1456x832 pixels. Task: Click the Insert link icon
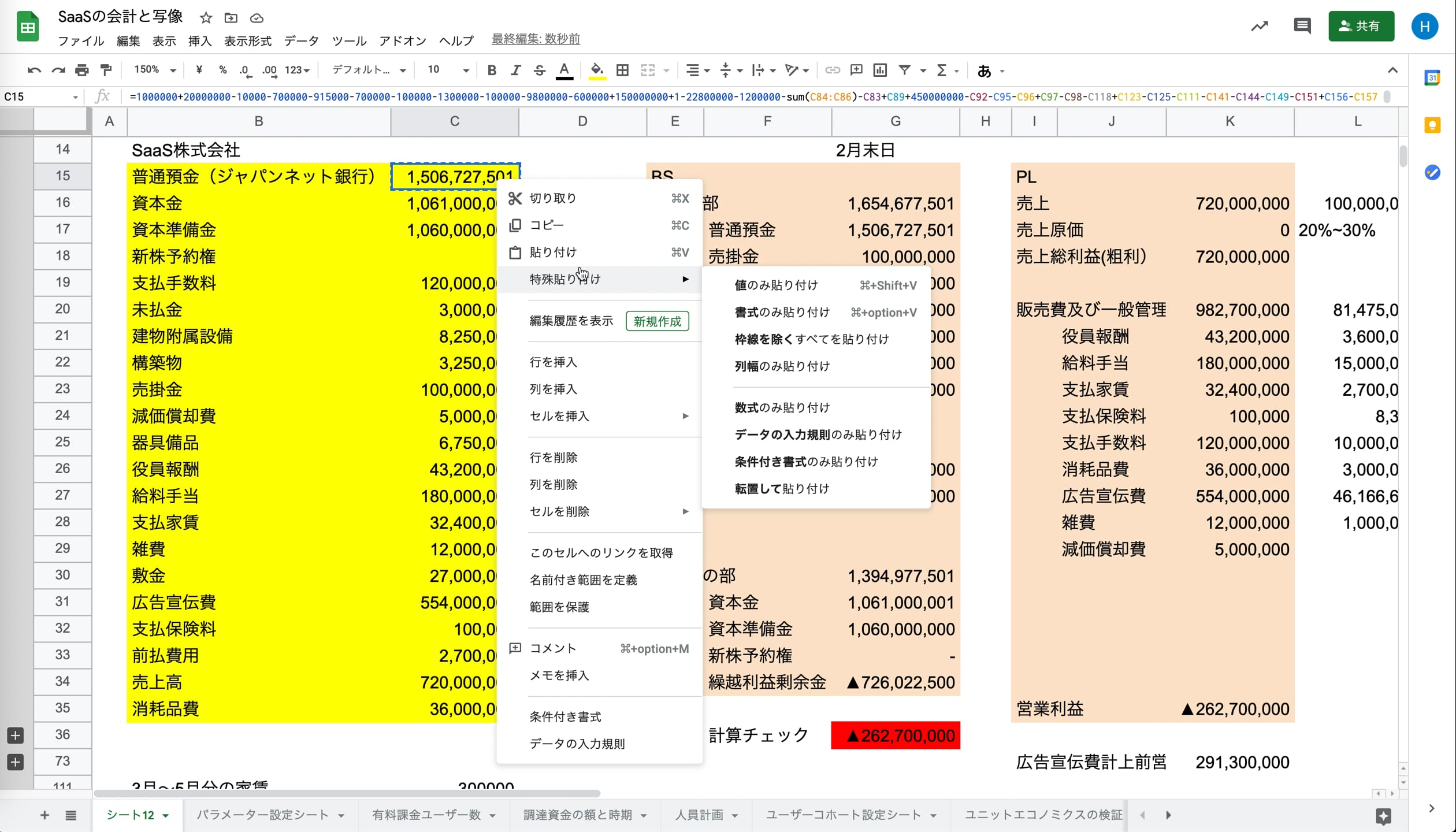(x=832, y=70)
